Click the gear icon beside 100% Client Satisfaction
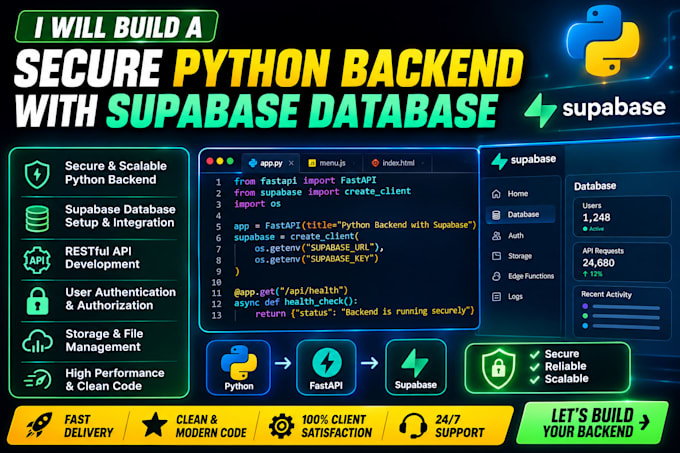 [281, 426]
